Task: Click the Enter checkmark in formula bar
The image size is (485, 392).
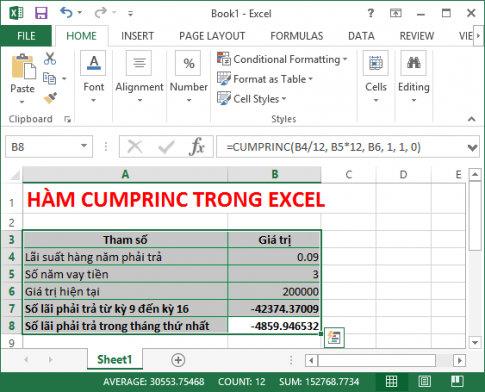Action: 166,147
